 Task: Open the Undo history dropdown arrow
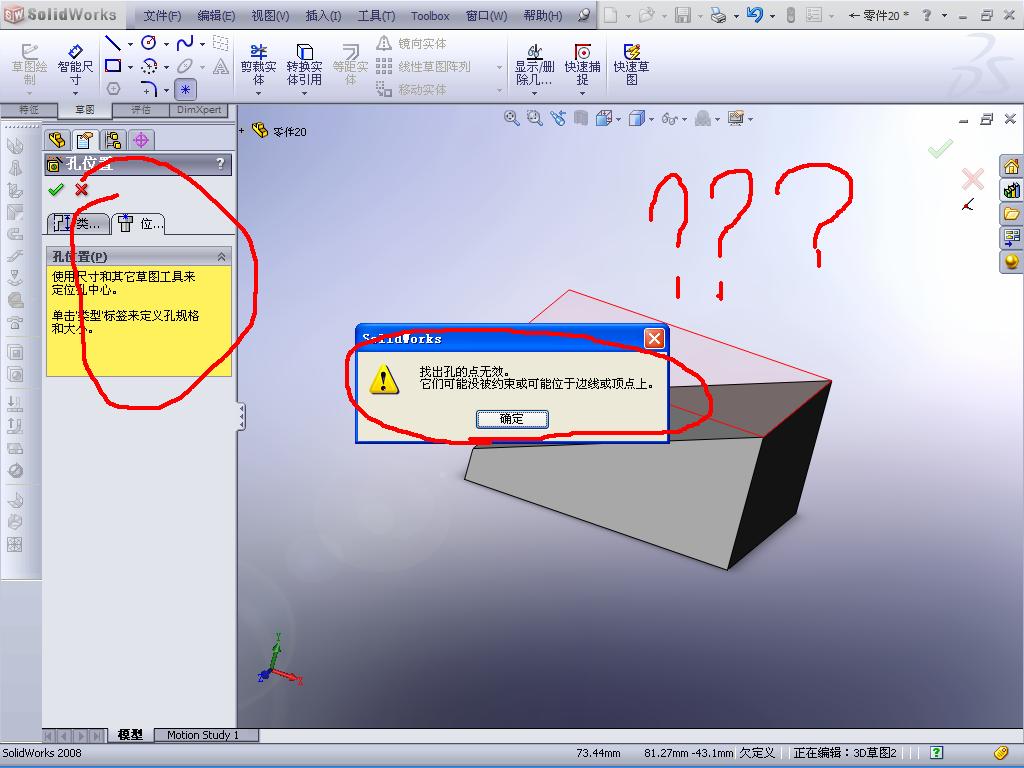772,16
